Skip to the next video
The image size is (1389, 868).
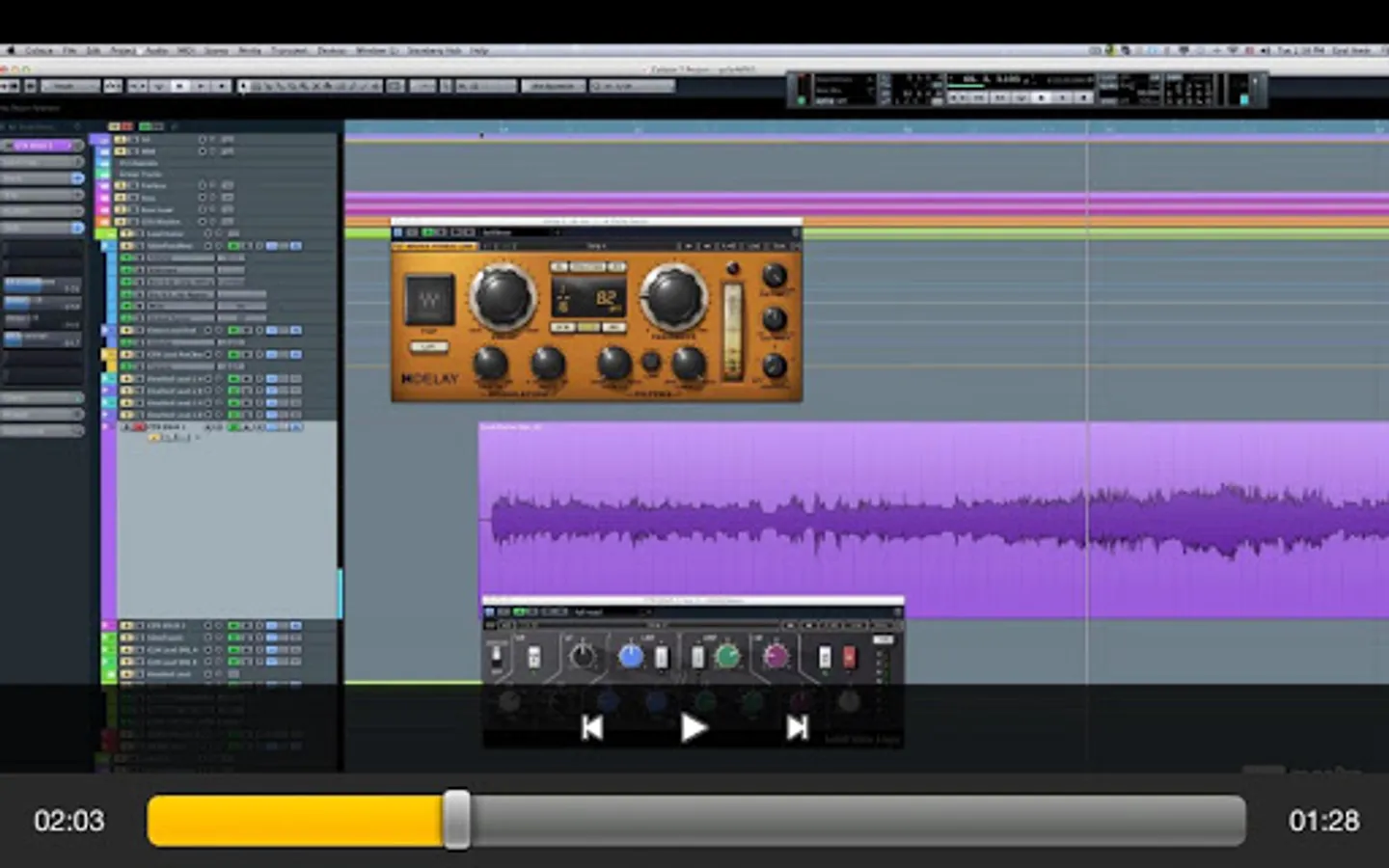(797, 728)
